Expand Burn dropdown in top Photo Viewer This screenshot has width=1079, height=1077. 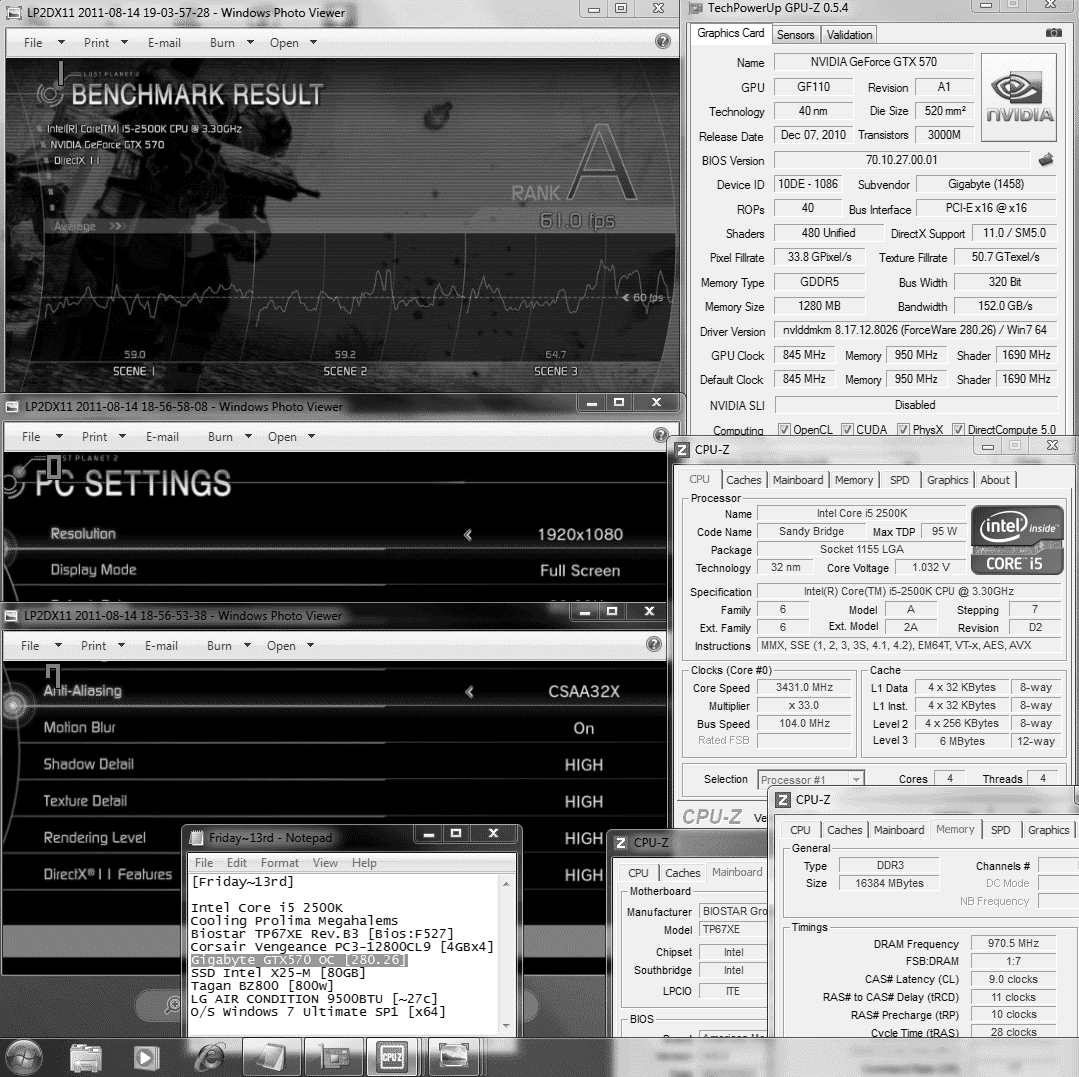point(250,43)
